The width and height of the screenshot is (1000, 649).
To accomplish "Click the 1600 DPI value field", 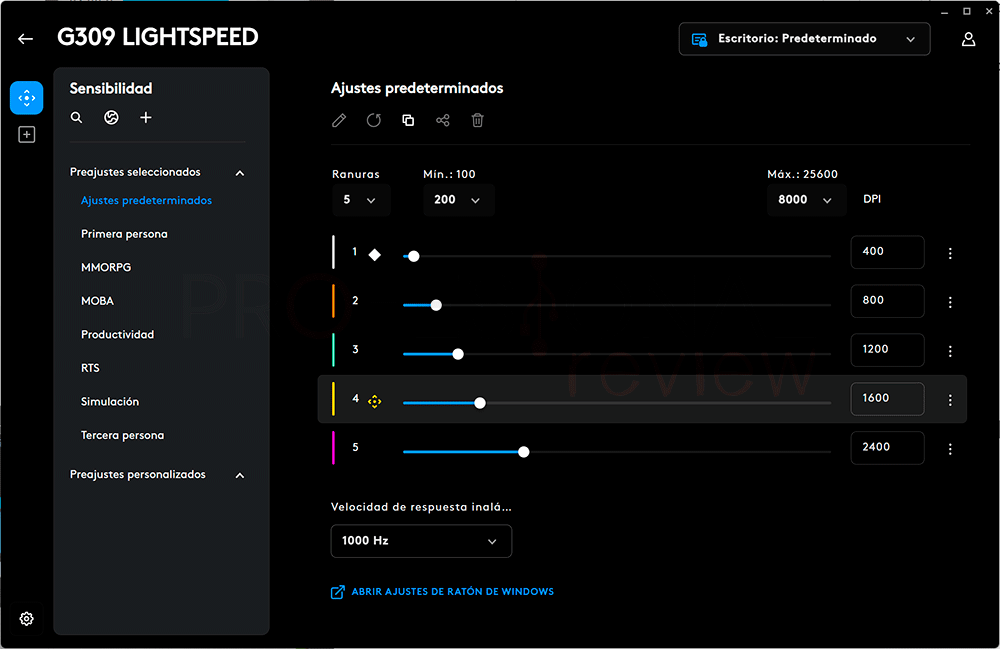I will pyautogui.click(x=887, y=398).
